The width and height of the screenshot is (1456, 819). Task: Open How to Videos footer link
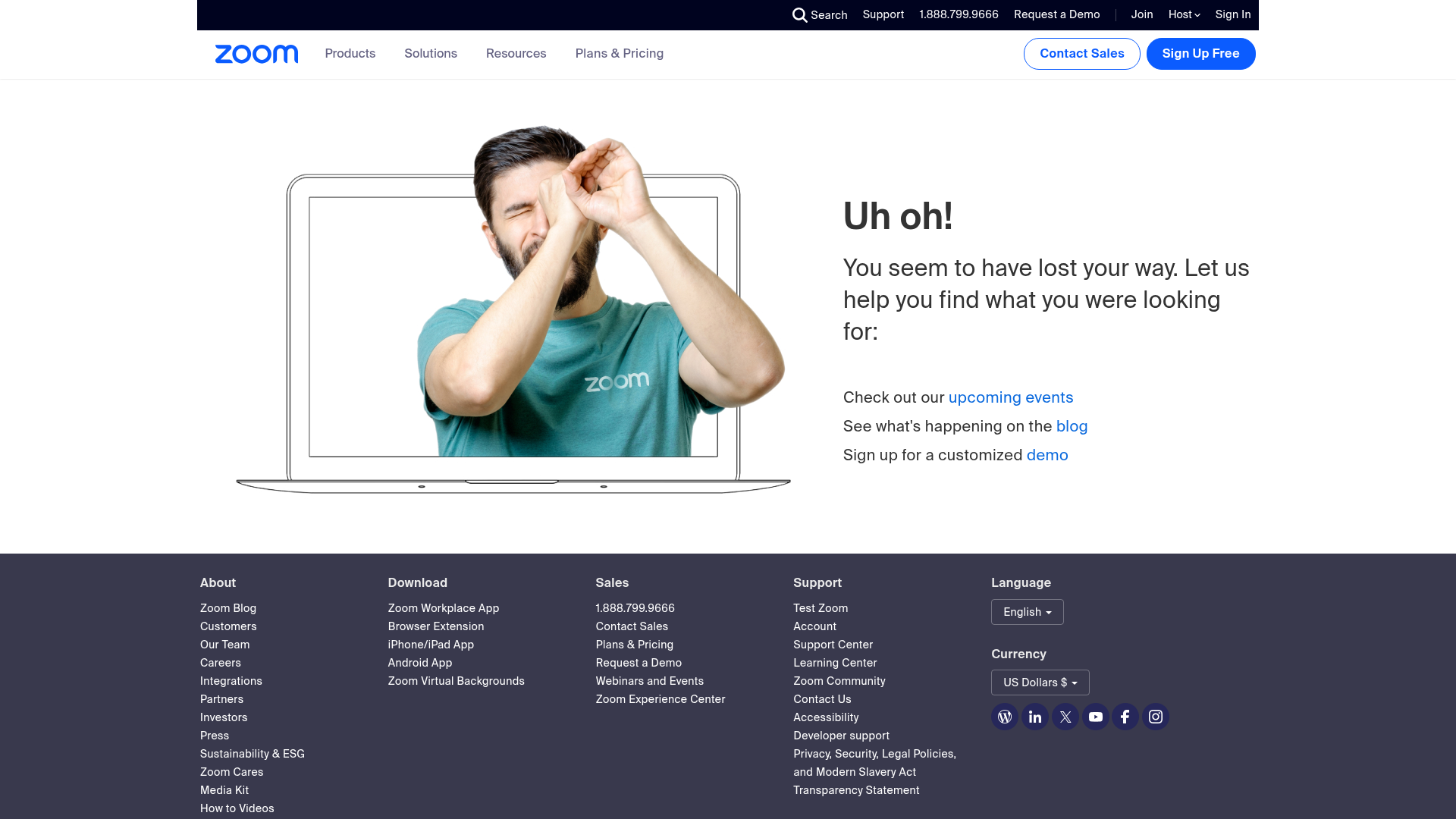[x=237, y=808]
